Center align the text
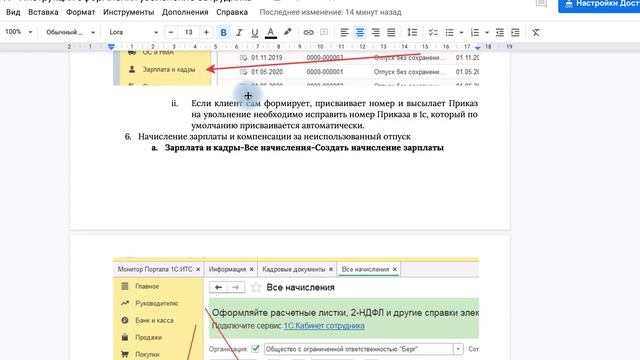This screenshot has width=640, height=360. [360, 32]
